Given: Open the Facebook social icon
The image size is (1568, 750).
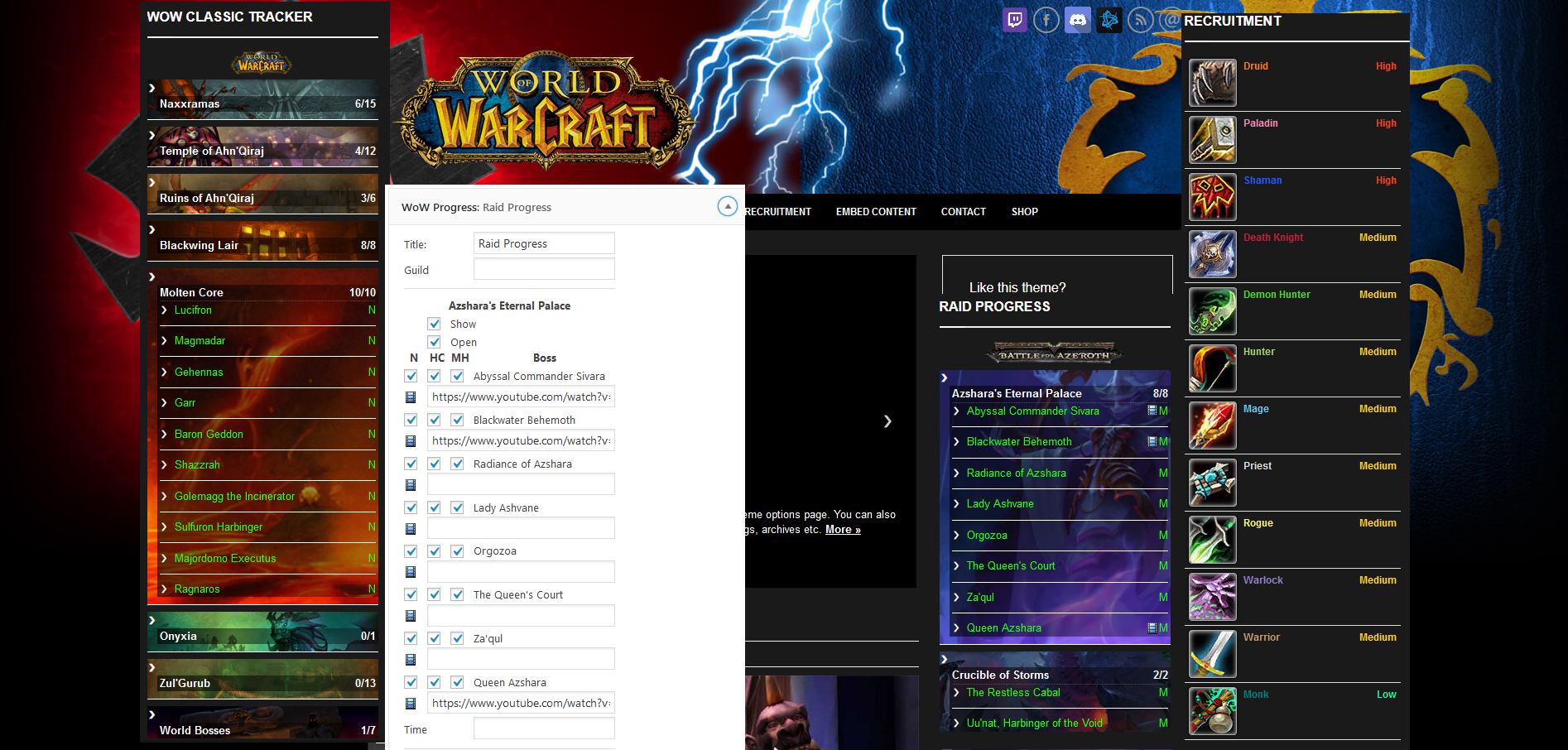Looking at the screenshot, I should (1046, 20).
